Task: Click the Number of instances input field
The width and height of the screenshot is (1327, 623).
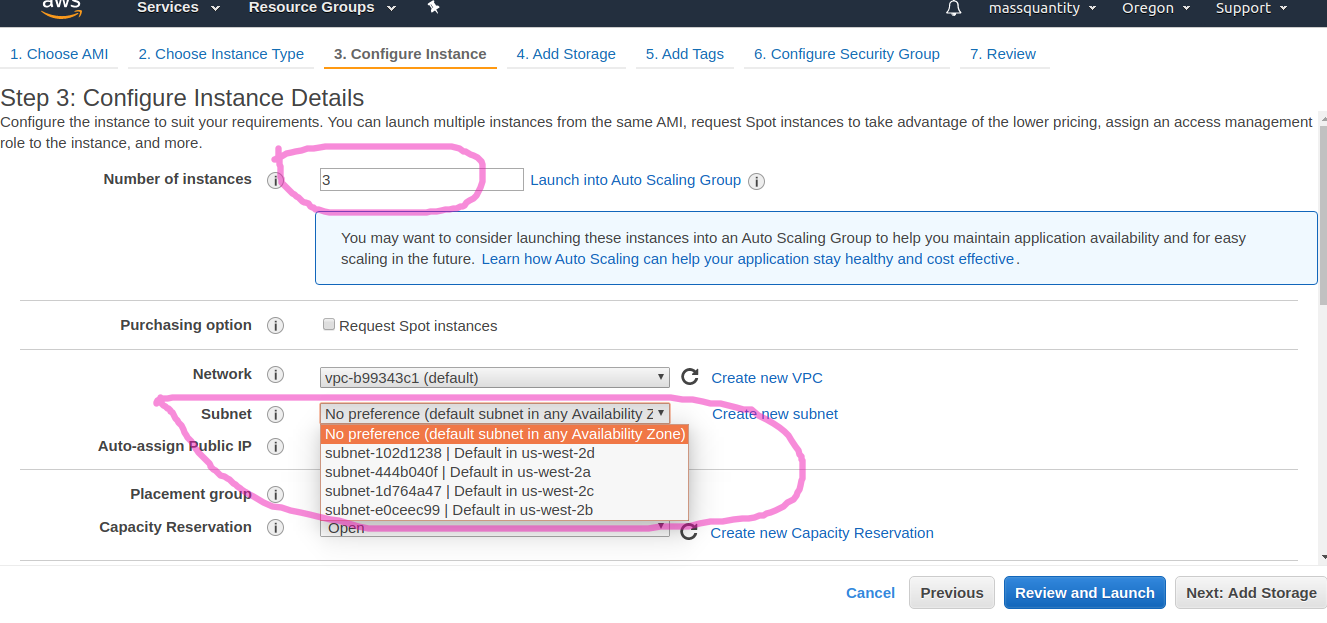Action: coord(421,180)
